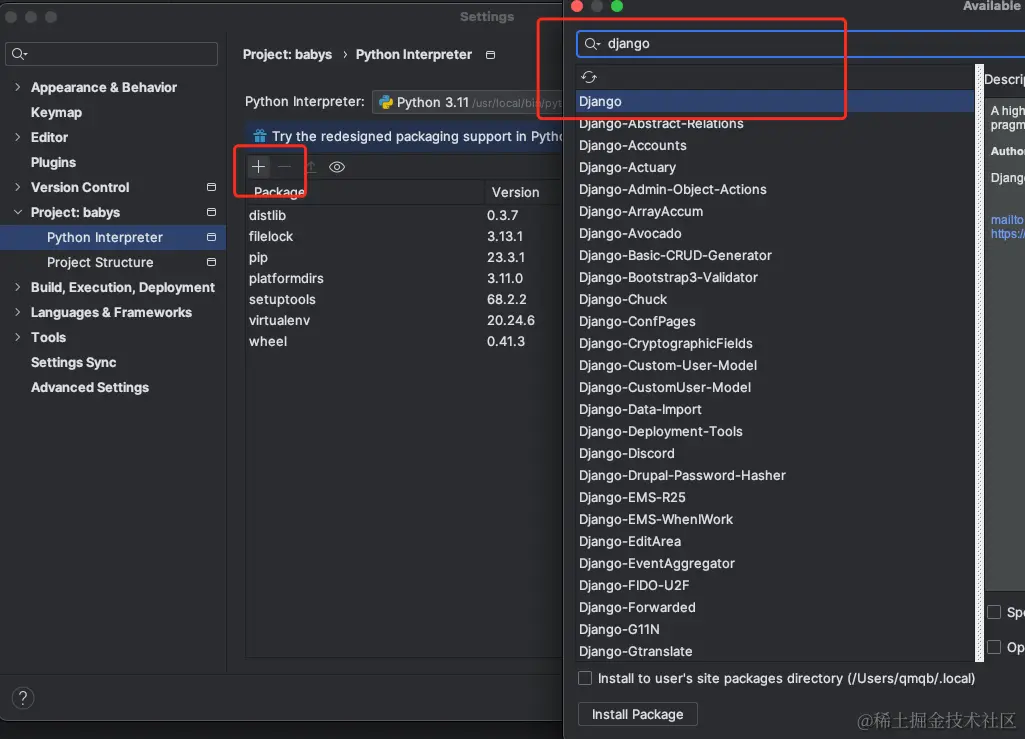
Task: Click Python logo icon in interpreter dropdown
Action: [386, 102]
